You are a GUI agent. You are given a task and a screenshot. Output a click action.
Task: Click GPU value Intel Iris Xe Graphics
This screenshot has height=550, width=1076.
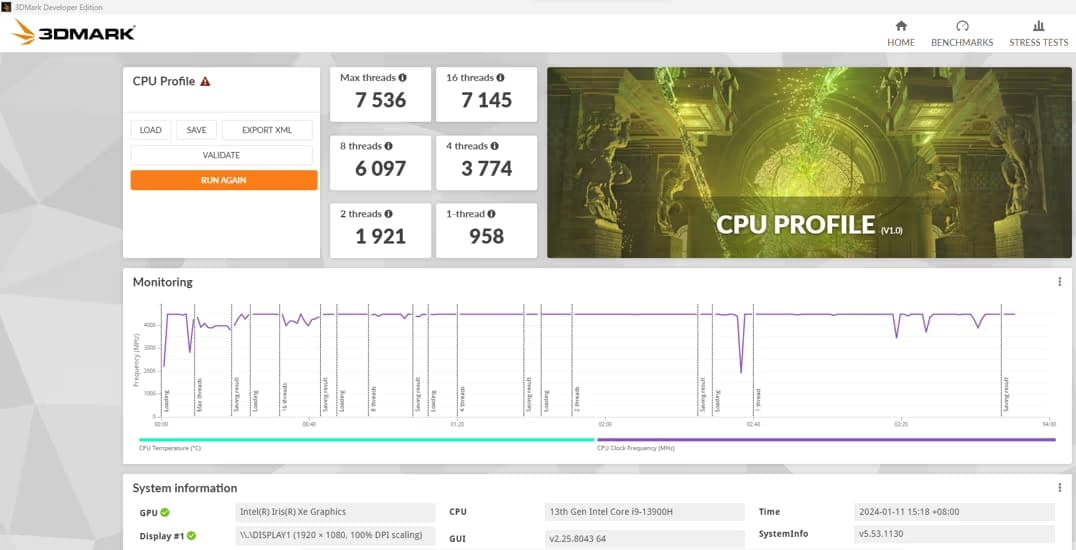tap(335, 512)
